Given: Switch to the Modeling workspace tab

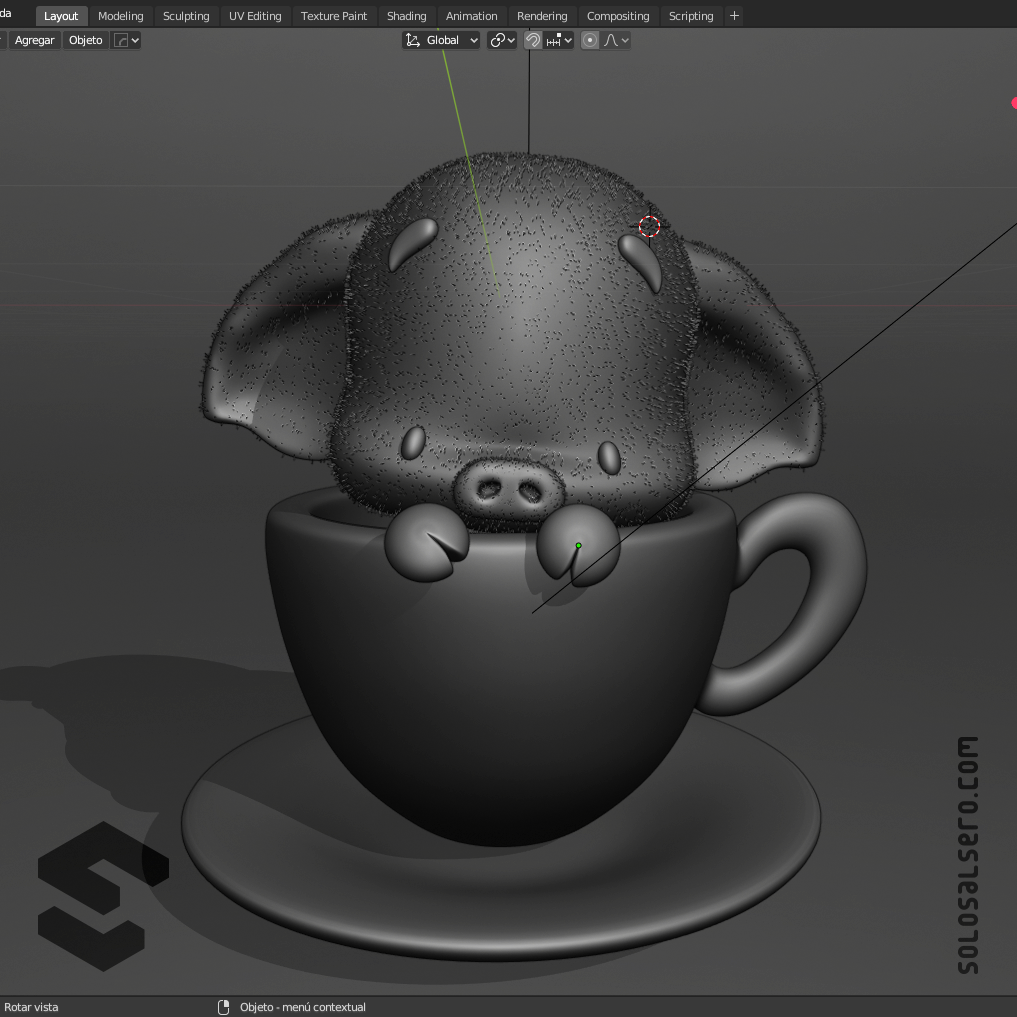Looking at the screenshot, I should coord(120,16).
